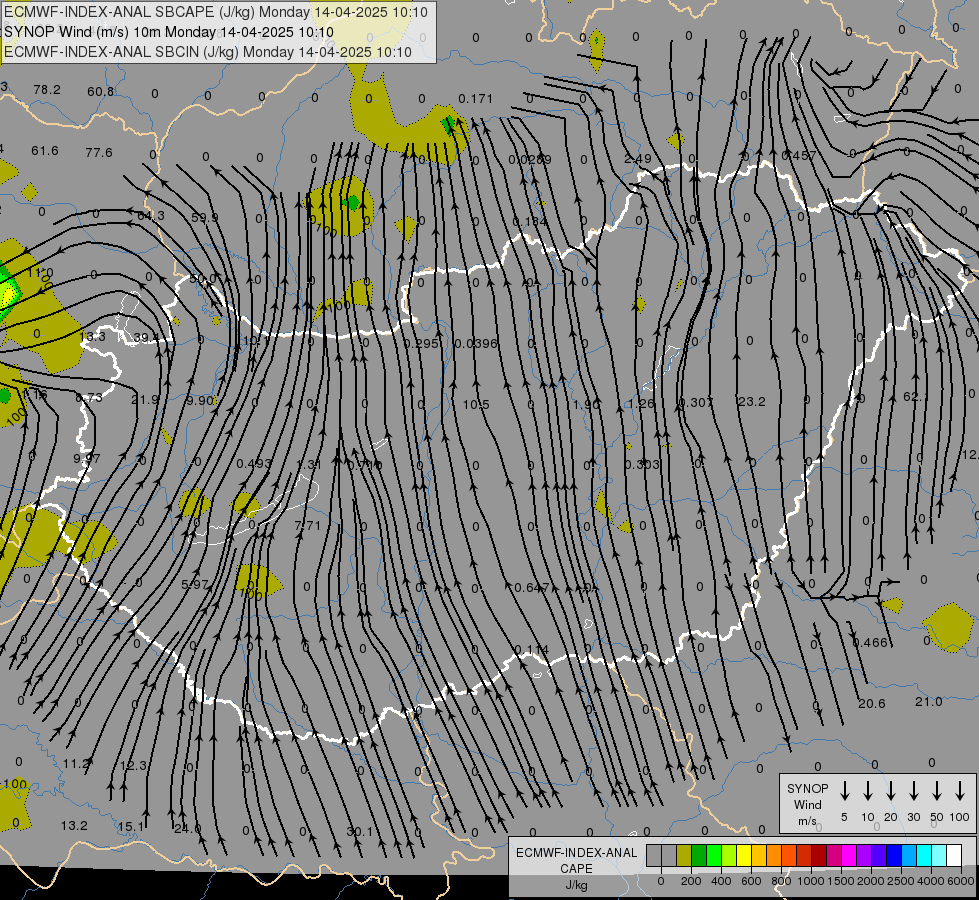Click the 0.171 value on the map
This screenshot has width=979, height=900.
(x=476, y=99)
